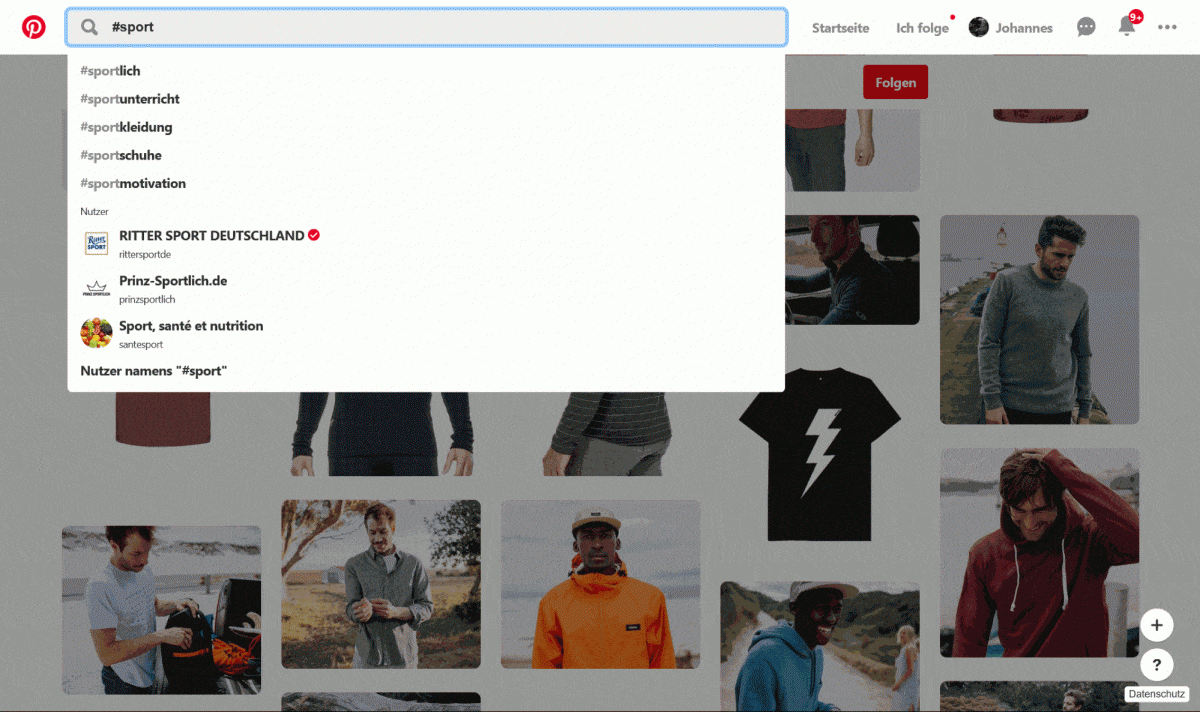Screen dimensions: 1200x712
Task: Open the three-dots more options menu
Action: 1167,27
